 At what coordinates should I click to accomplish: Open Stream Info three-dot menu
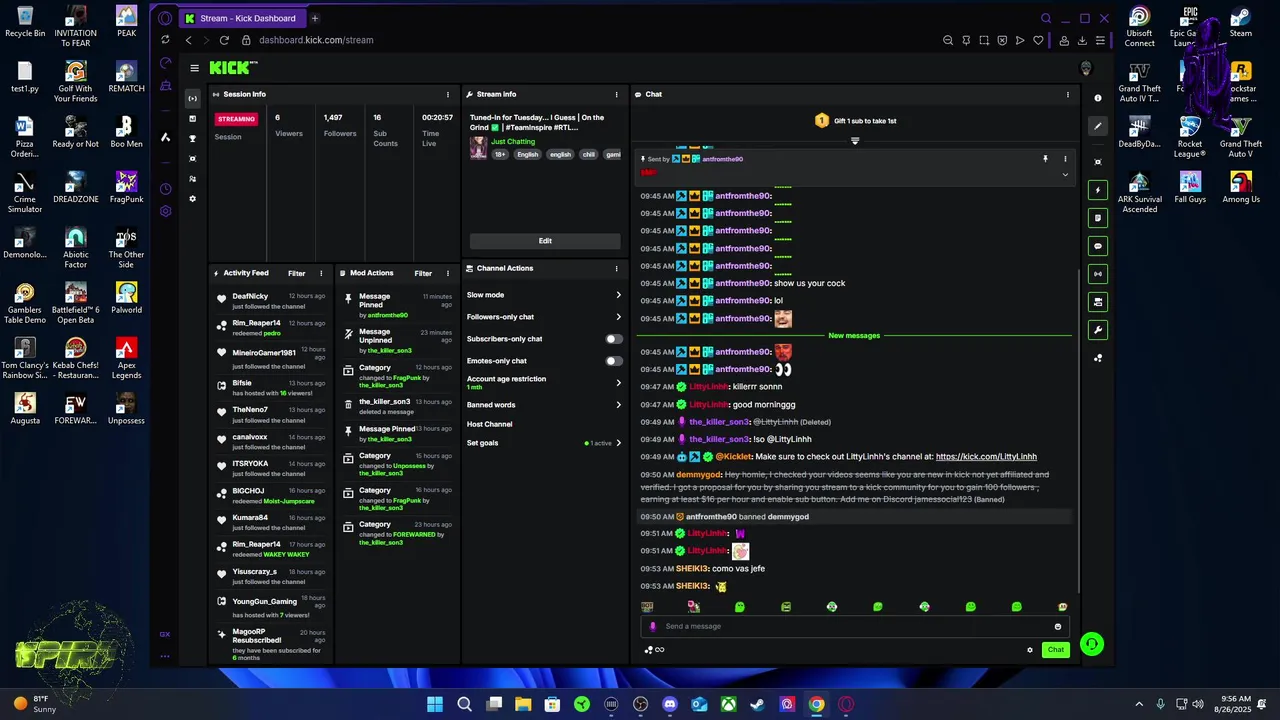pyautogui.click(x=615, y=94)
